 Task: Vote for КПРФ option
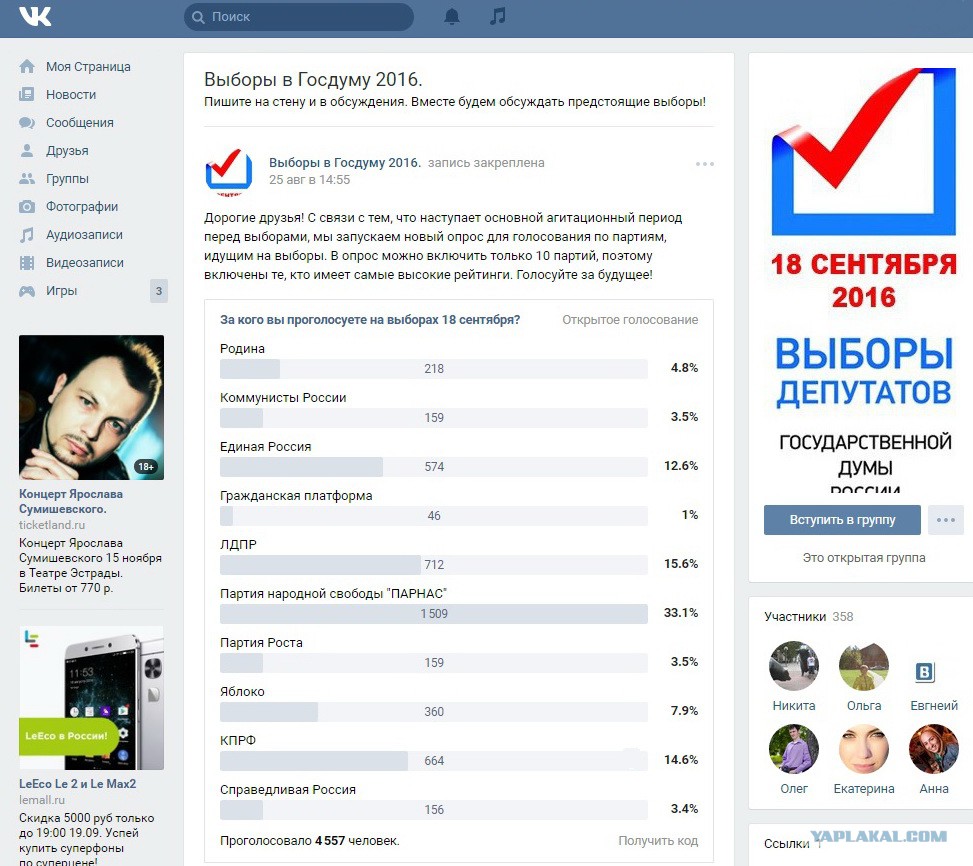[434, 761]
